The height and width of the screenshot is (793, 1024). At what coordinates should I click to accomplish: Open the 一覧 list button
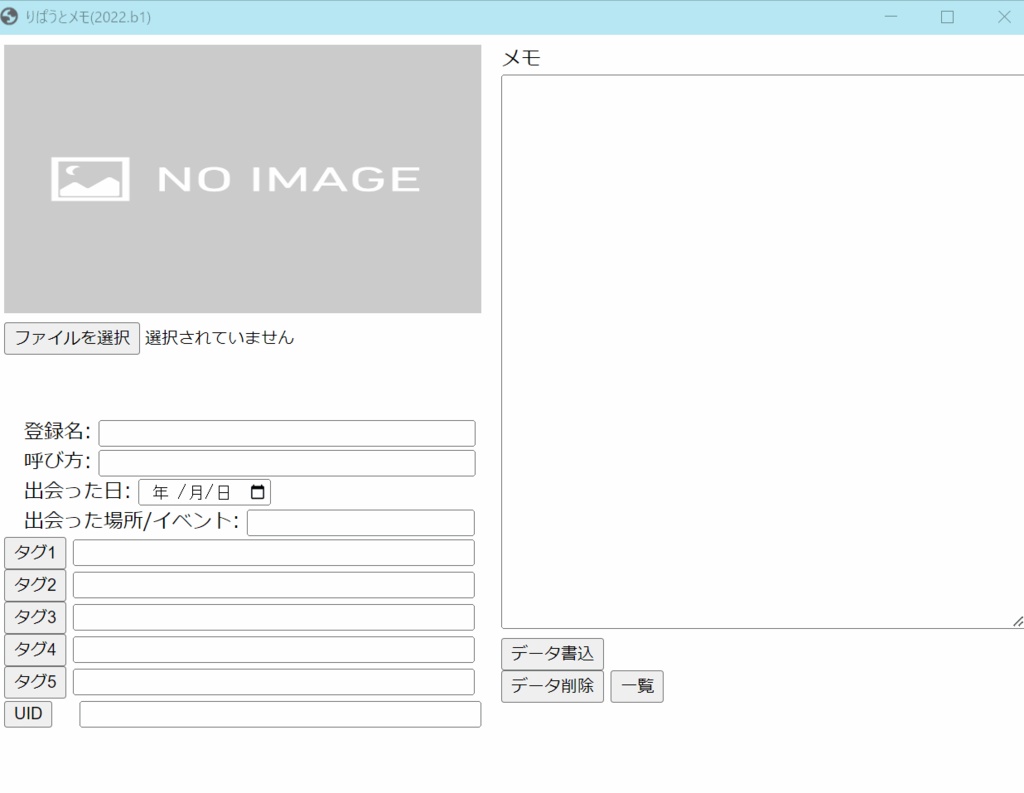[637, 687]
